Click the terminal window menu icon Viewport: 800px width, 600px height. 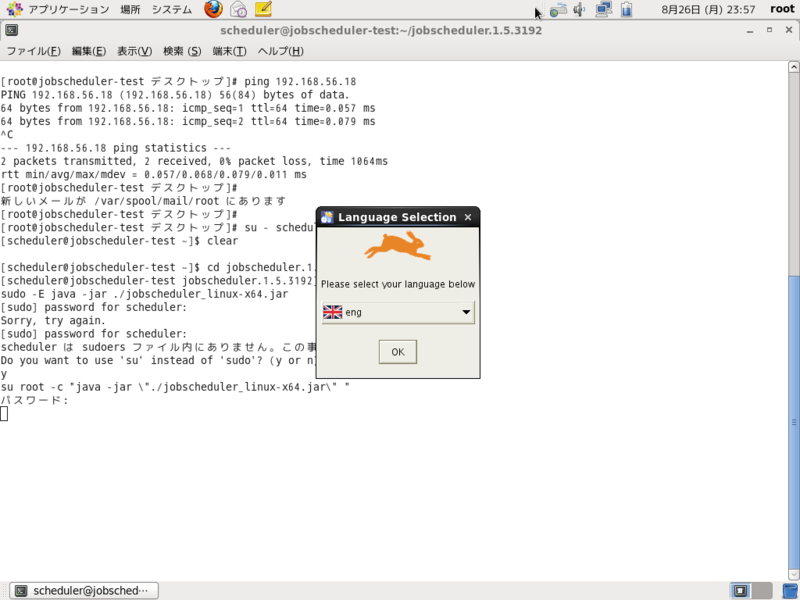click(x=12, y=31)
